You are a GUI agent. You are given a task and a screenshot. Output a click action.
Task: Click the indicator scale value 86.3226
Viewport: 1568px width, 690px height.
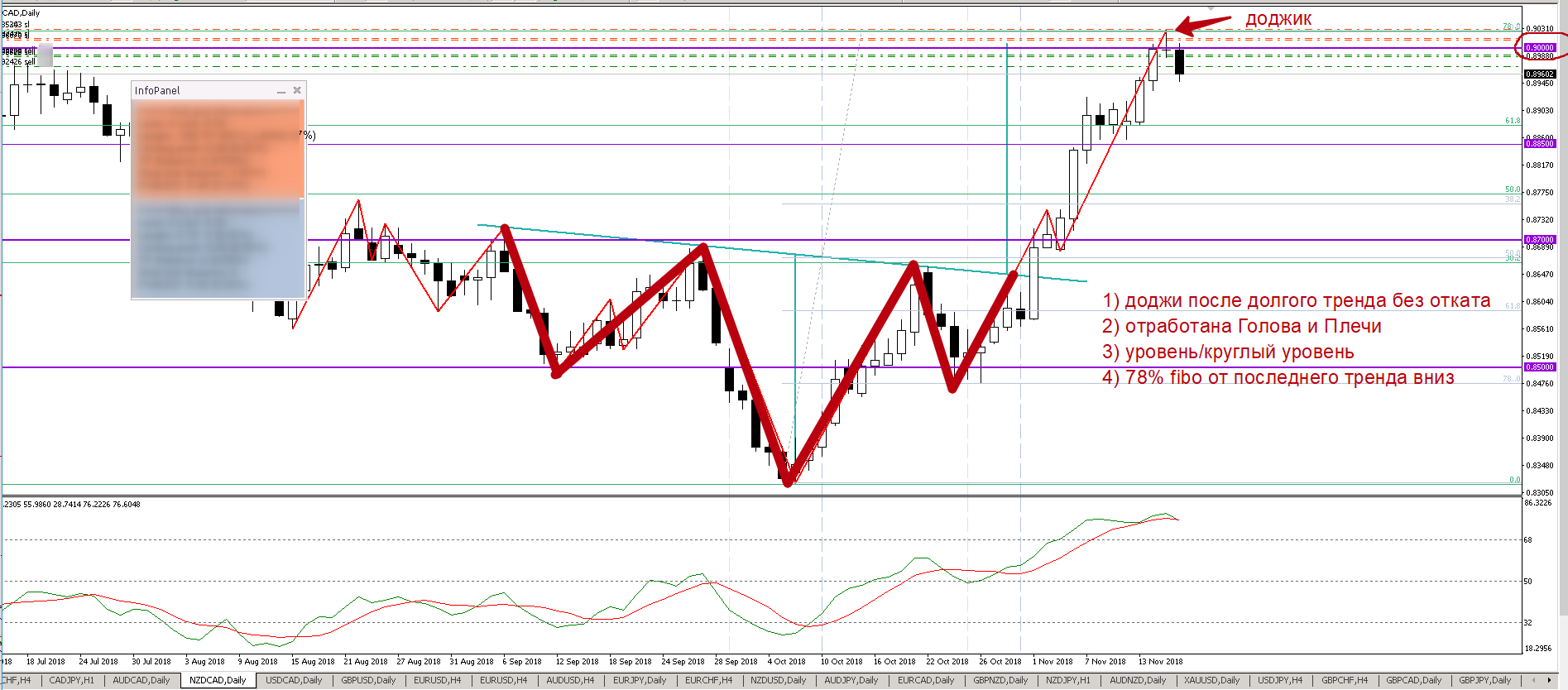point(1539,503)
